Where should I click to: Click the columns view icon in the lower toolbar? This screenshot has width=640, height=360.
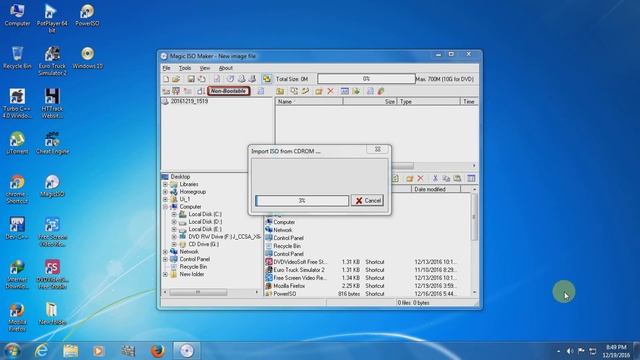471,178
